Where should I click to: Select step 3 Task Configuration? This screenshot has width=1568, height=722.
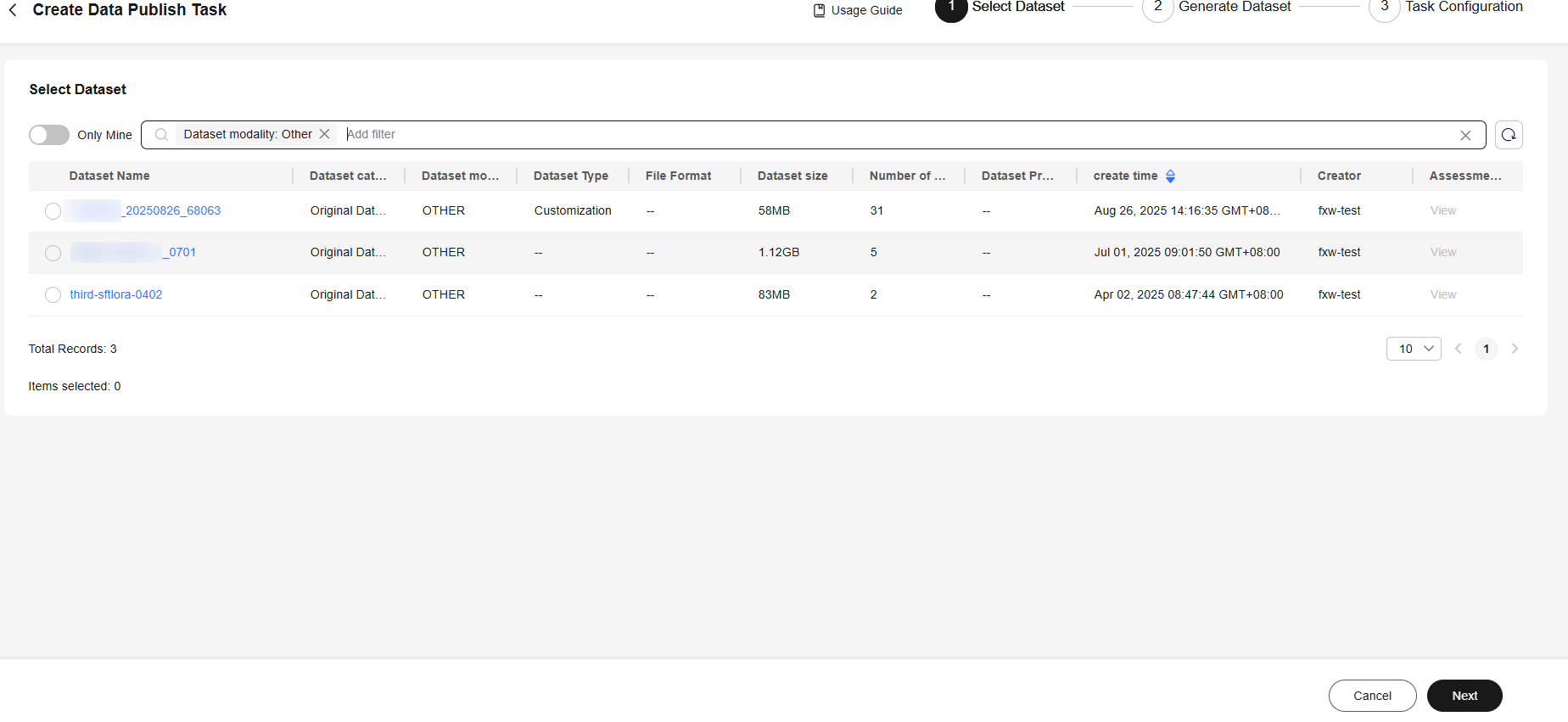pos(1446,7)
